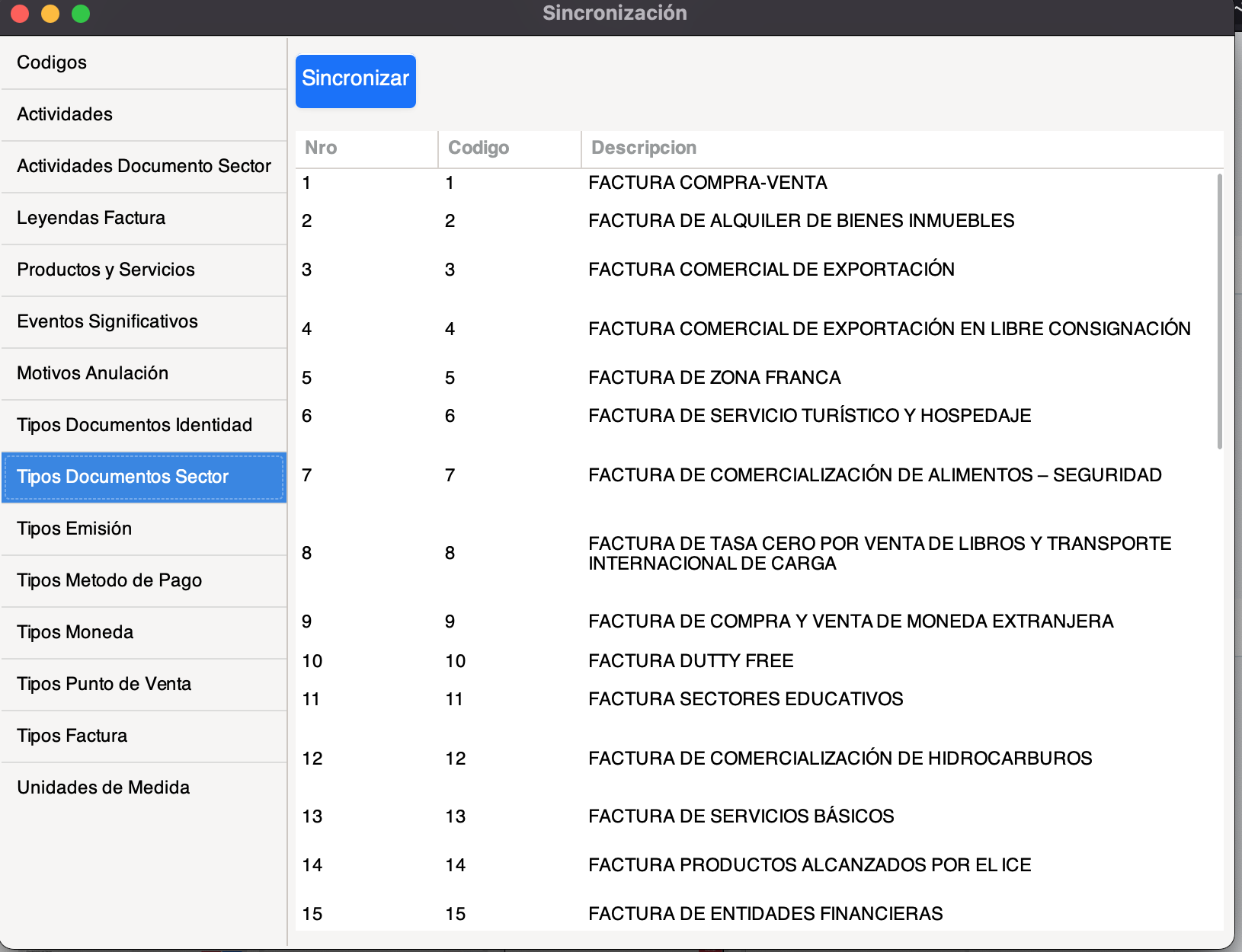Click the table's vertical scrollbar
The image size is (1242, 952).
coord(1219,312)
